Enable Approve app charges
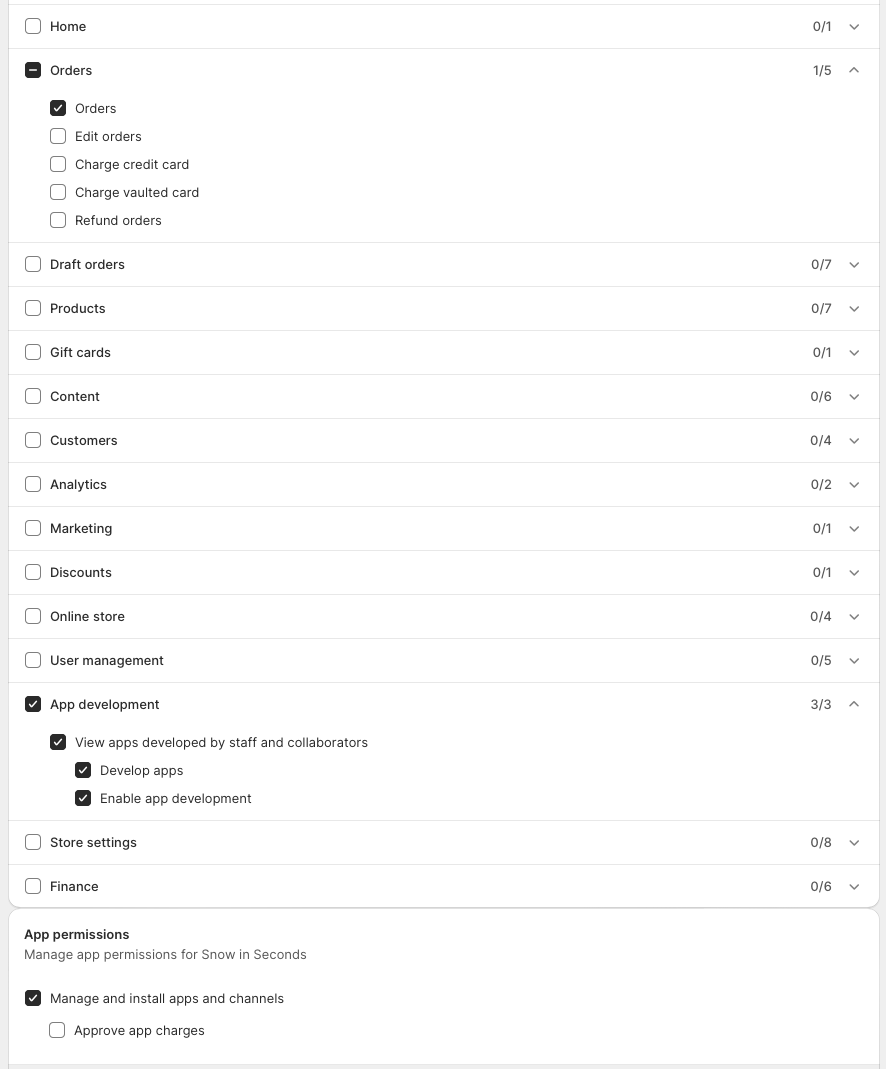886x1069 pixels. (57, 1030)
